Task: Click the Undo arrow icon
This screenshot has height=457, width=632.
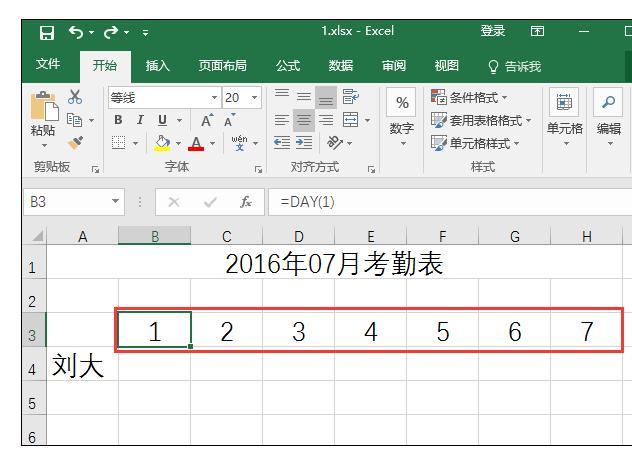Action: tap(76, 32)
